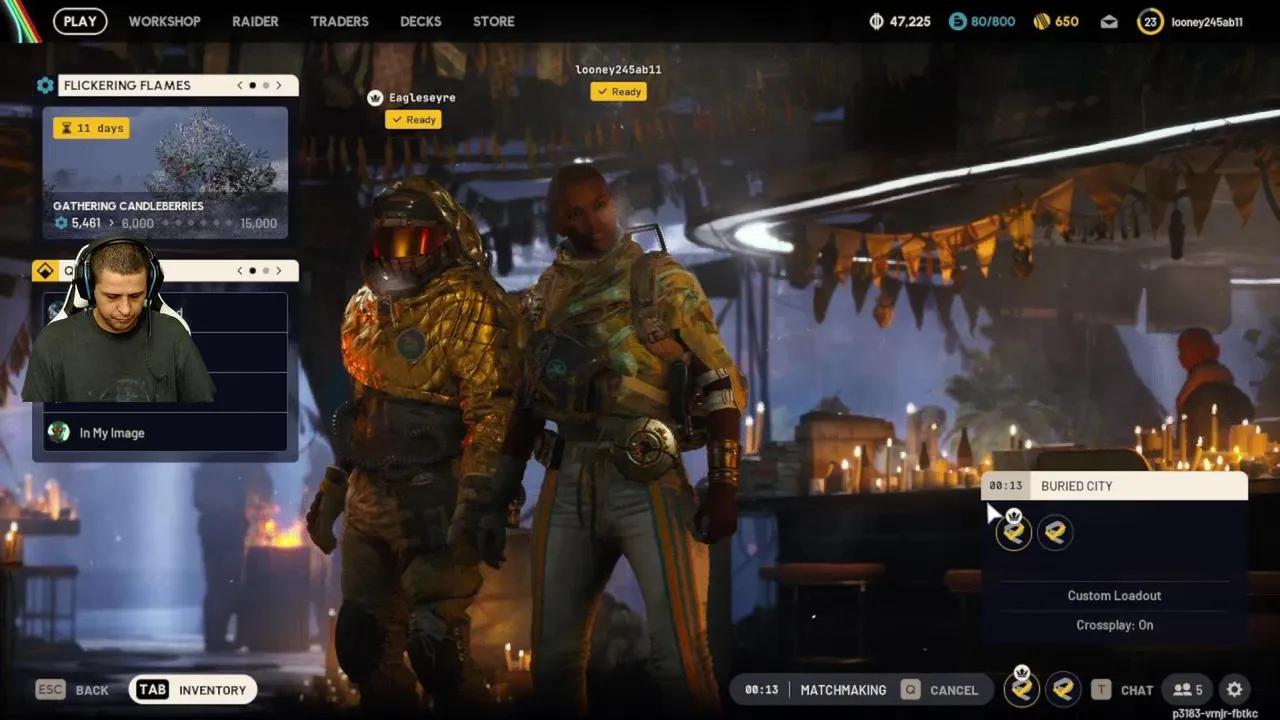Open the settings gear icon
This screenshot has width=1280, height=720.
[1235, 689]
